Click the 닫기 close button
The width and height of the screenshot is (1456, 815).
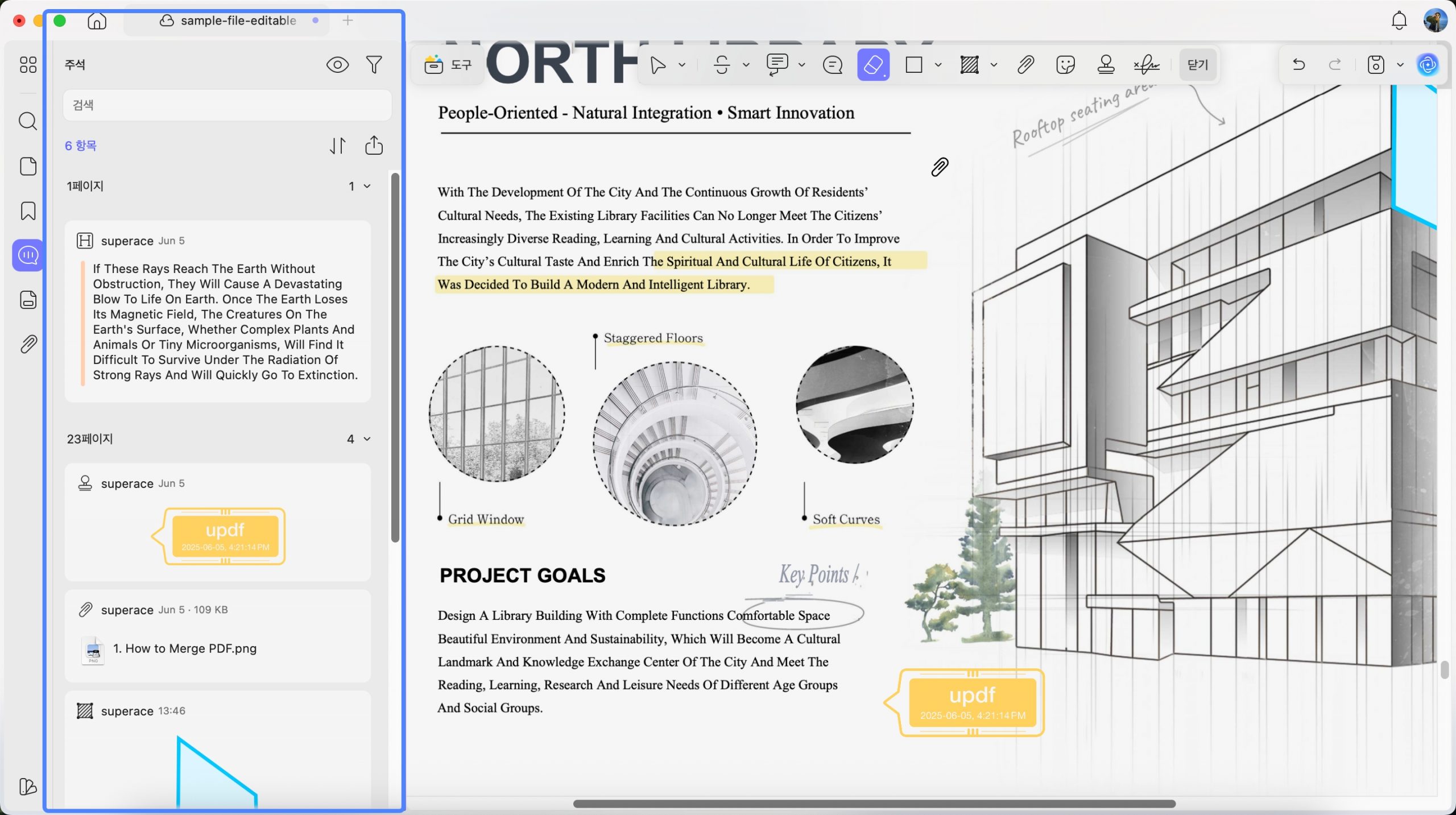tap(1198, 65)
